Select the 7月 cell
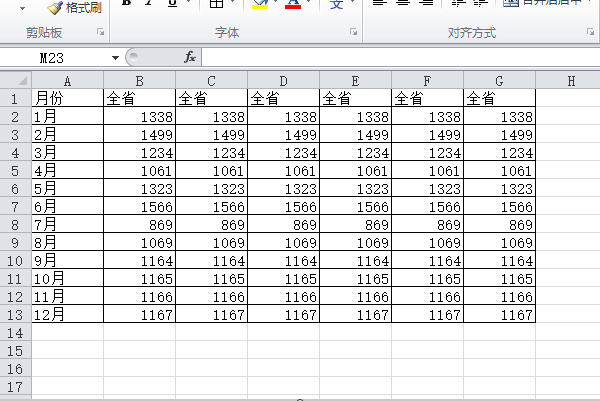This screenshot has width=600, height=401. pyautogui.click(x=67, y=224)
